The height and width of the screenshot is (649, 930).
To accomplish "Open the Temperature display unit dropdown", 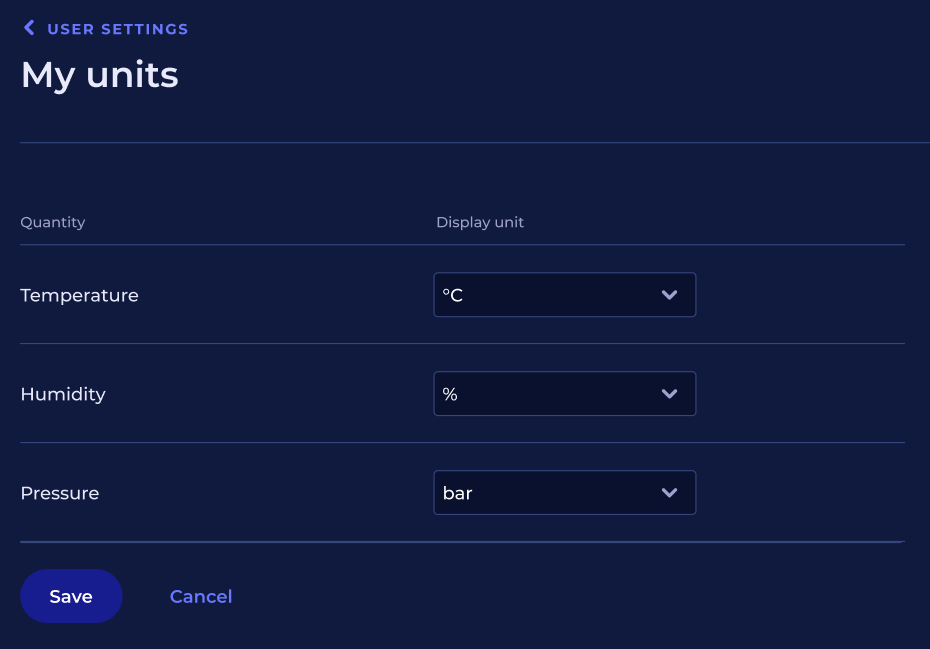I will pos(564,295).
